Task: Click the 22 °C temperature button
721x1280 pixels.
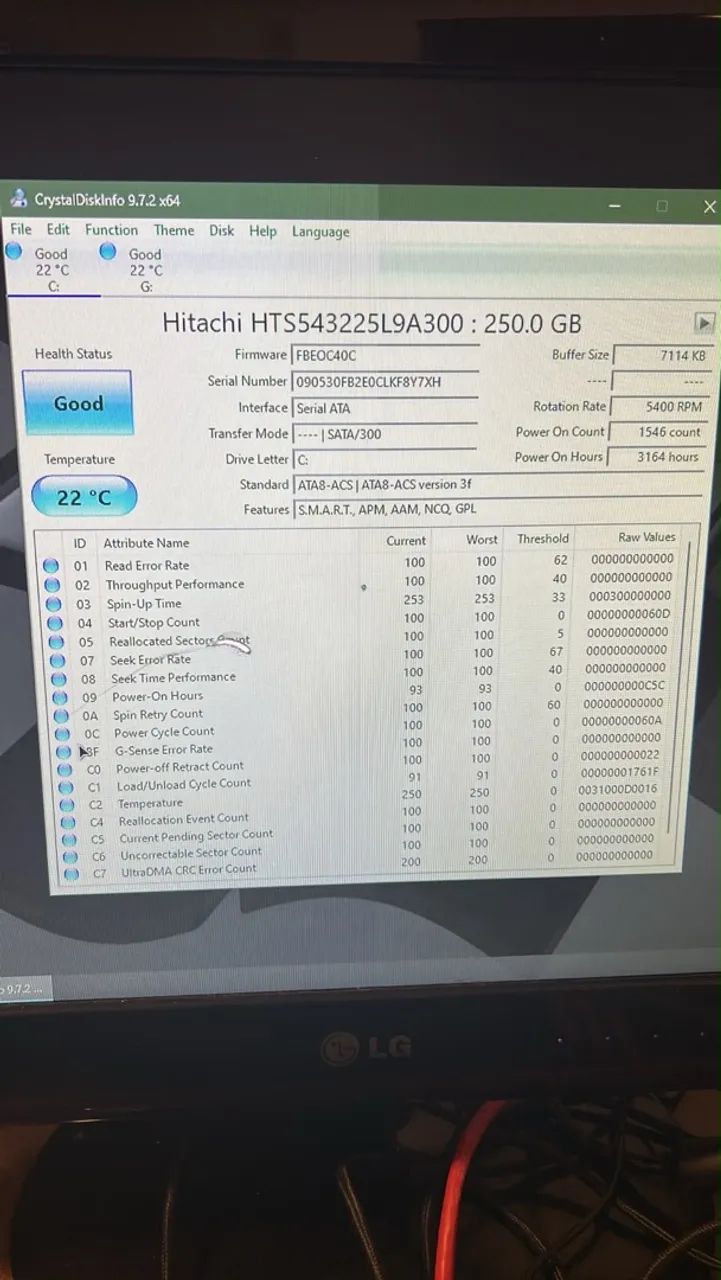Action: pos(84,497)
